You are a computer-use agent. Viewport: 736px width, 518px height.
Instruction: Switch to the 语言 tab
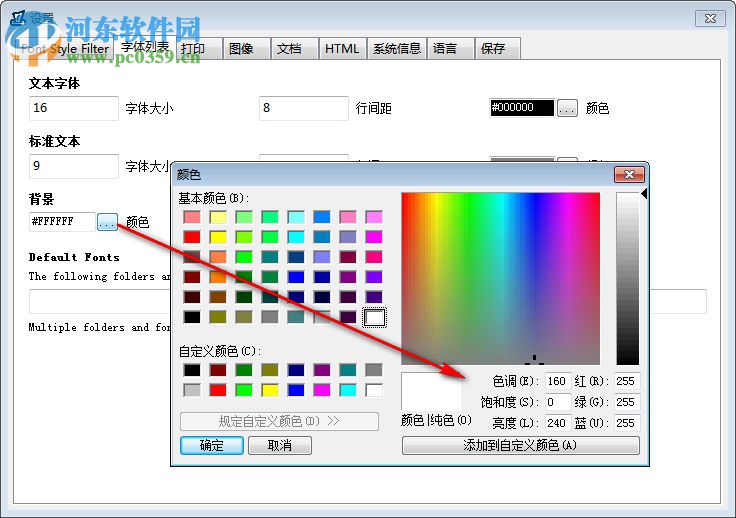[x=450, y=48]
